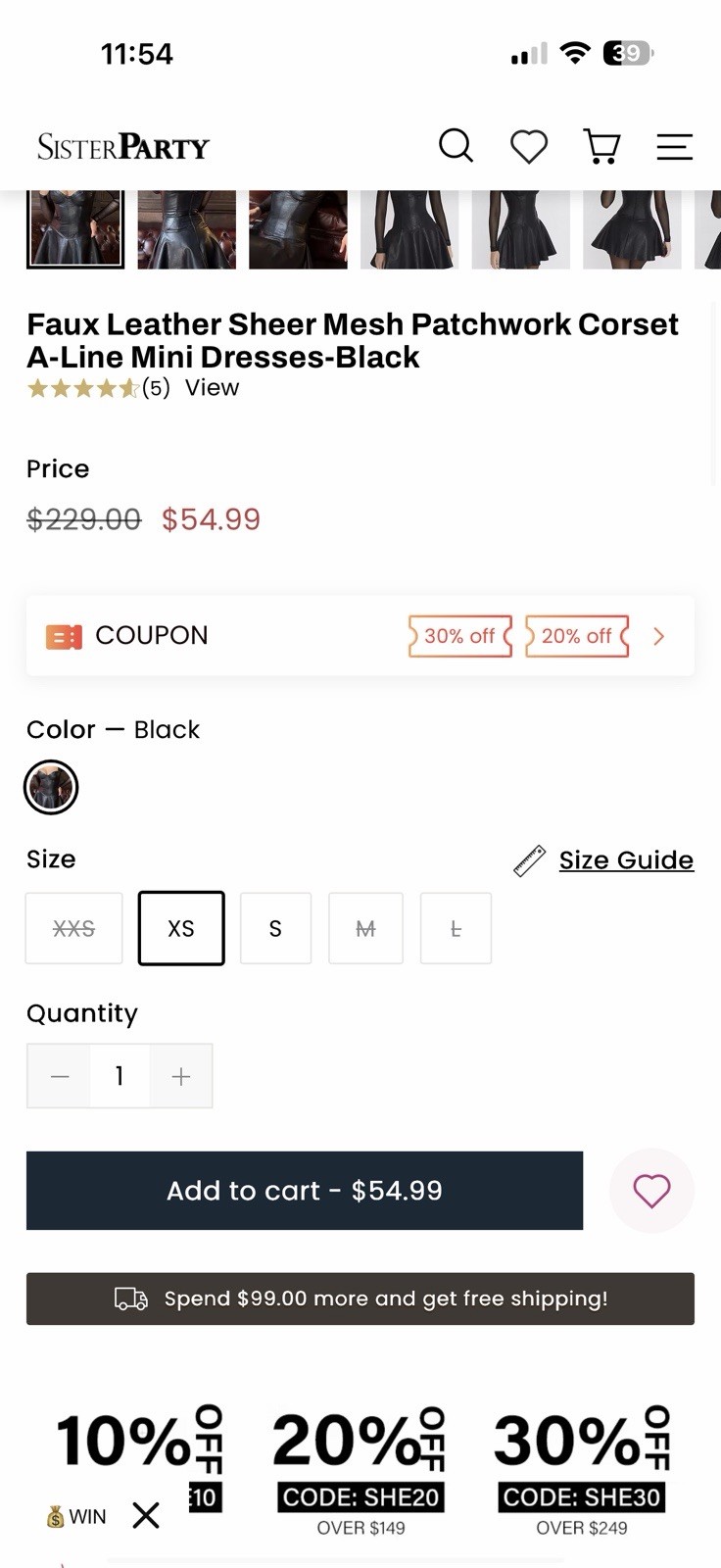This screenshot has width=721, height=1568.
Task: Choose the Black color swatch
Action: 51,787
